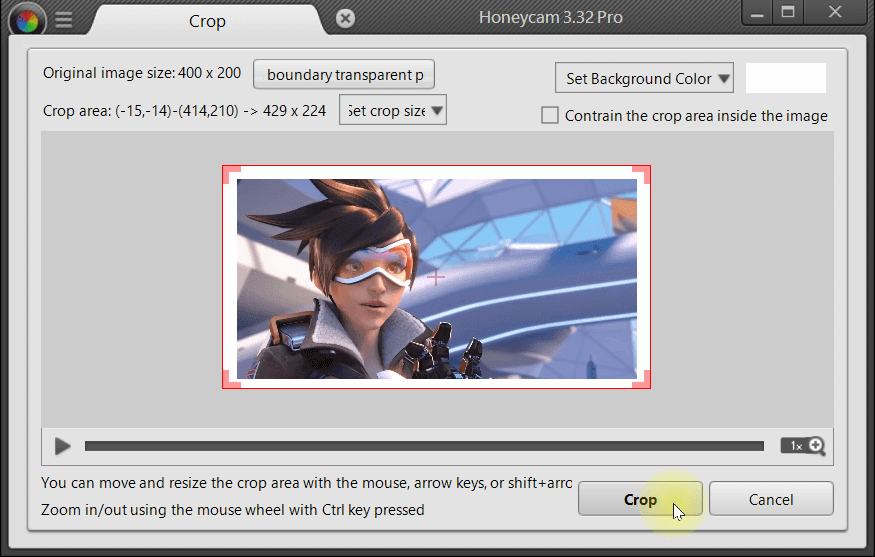875x557 pixels.
Task: Enable Contrain the crop area inside image
Action: pos(550,115)
